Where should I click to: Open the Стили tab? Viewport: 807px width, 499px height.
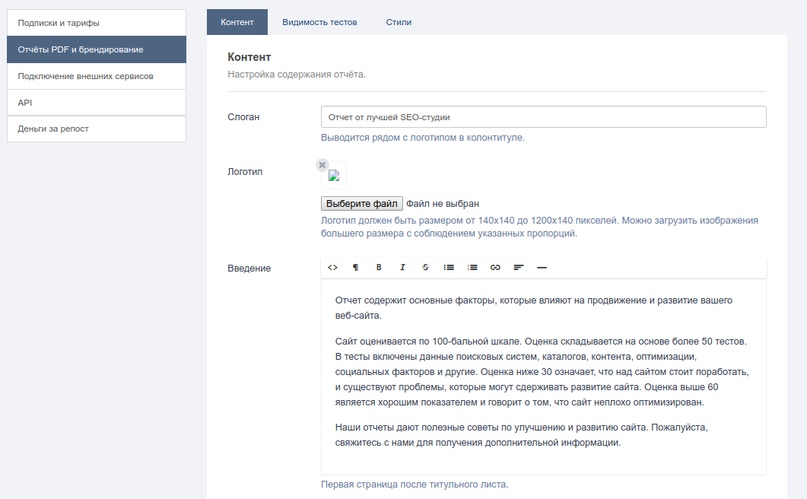coord(399,22)
